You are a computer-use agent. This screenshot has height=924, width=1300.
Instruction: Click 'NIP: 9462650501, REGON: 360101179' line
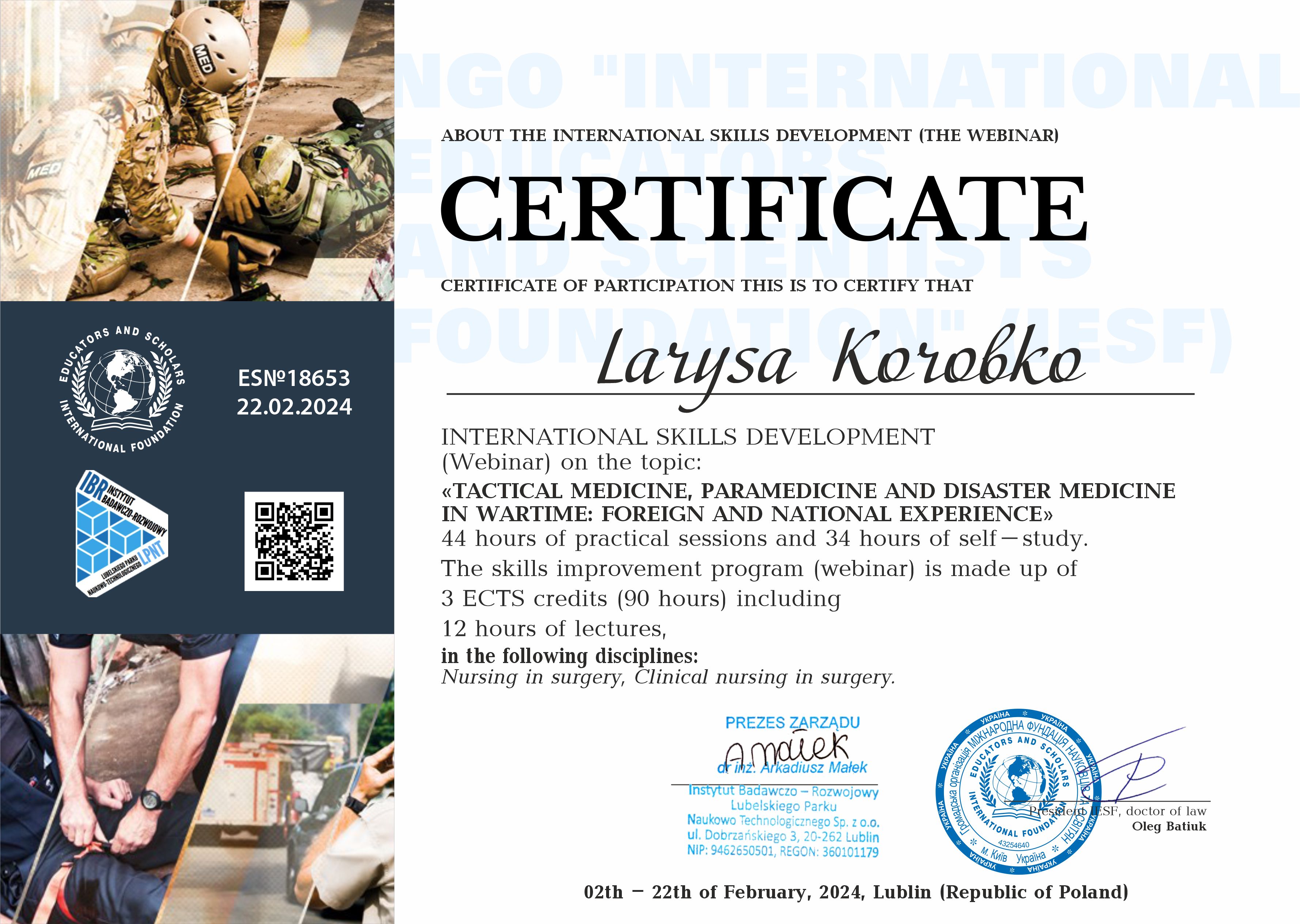783,852
